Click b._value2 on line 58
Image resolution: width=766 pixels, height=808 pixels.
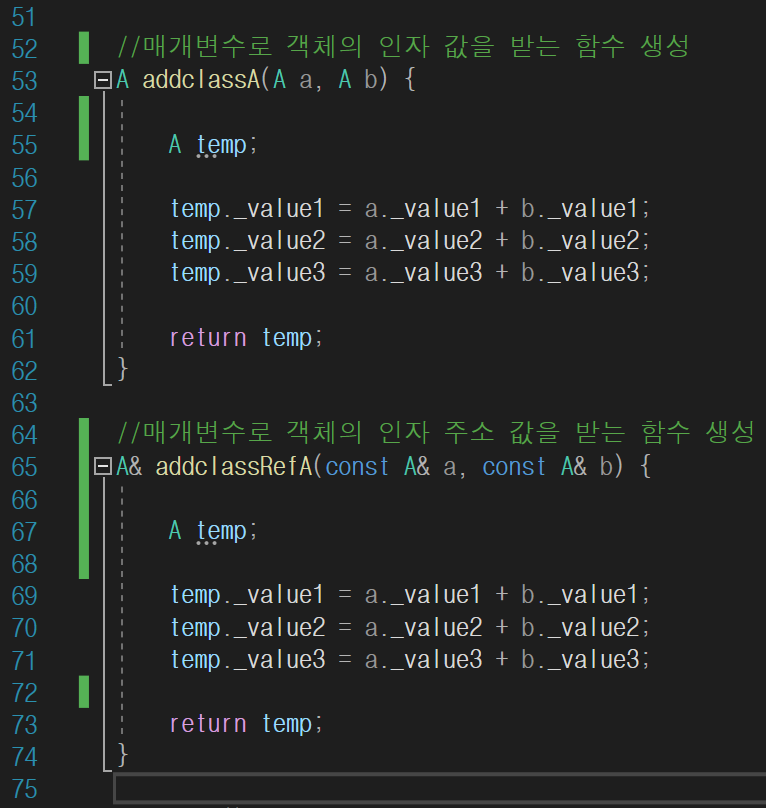(580, 241)
